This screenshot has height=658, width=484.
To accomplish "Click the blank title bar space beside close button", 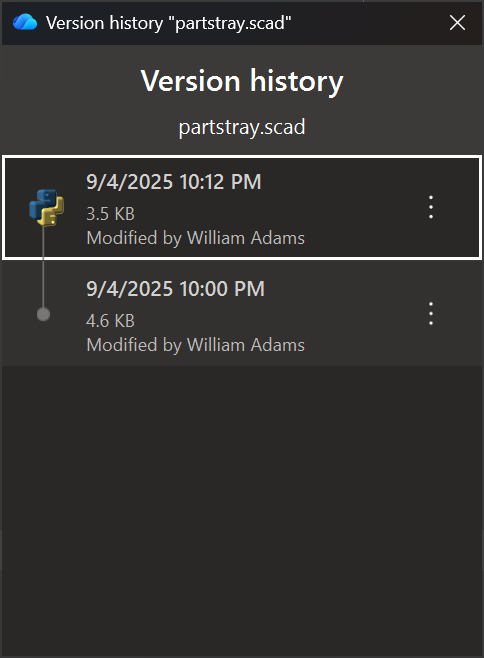I will point(367,23).
